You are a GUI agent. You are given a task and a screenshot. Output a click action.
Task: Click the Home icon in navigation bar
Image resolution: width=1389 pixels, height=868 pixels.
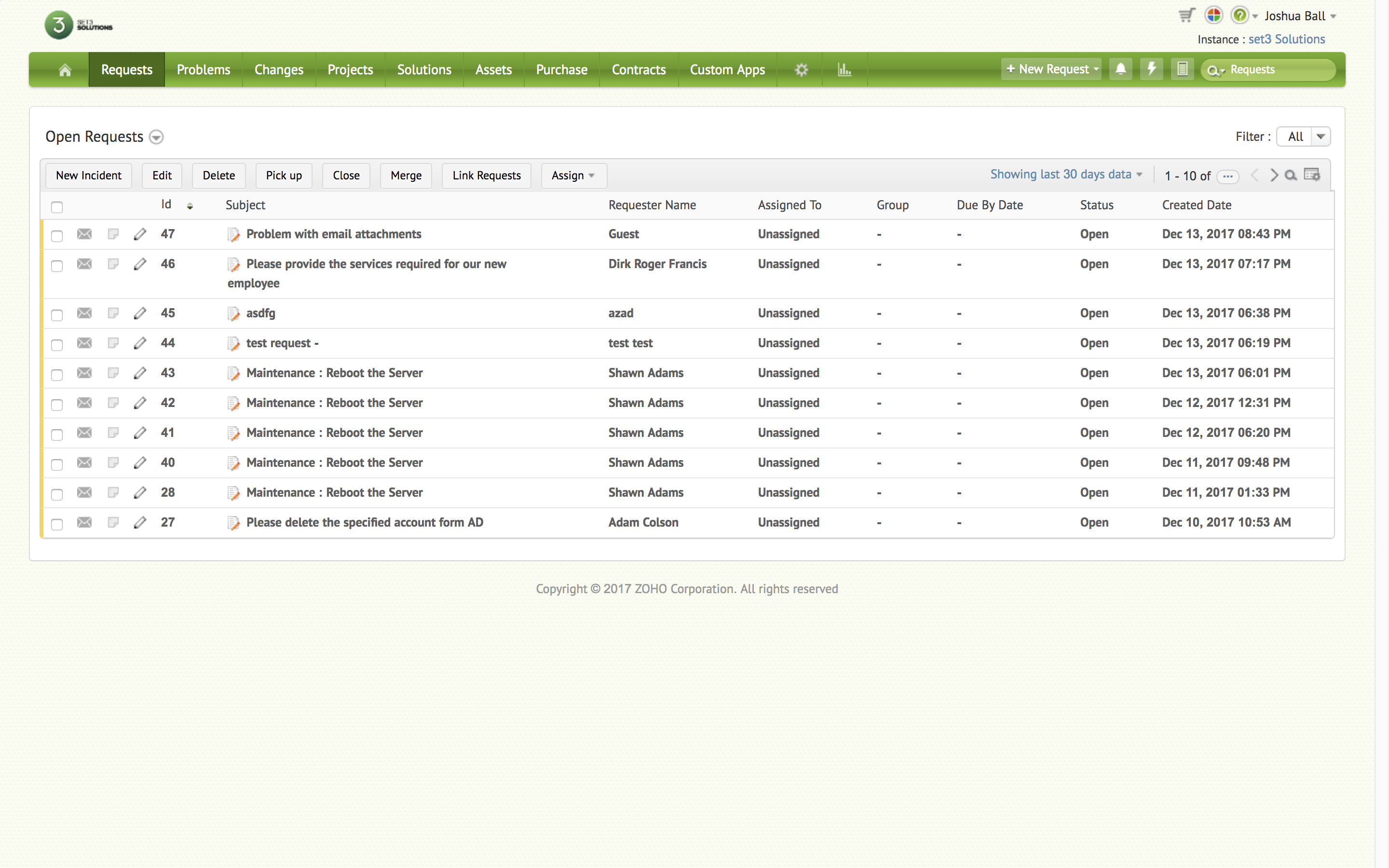click(65, 70)
